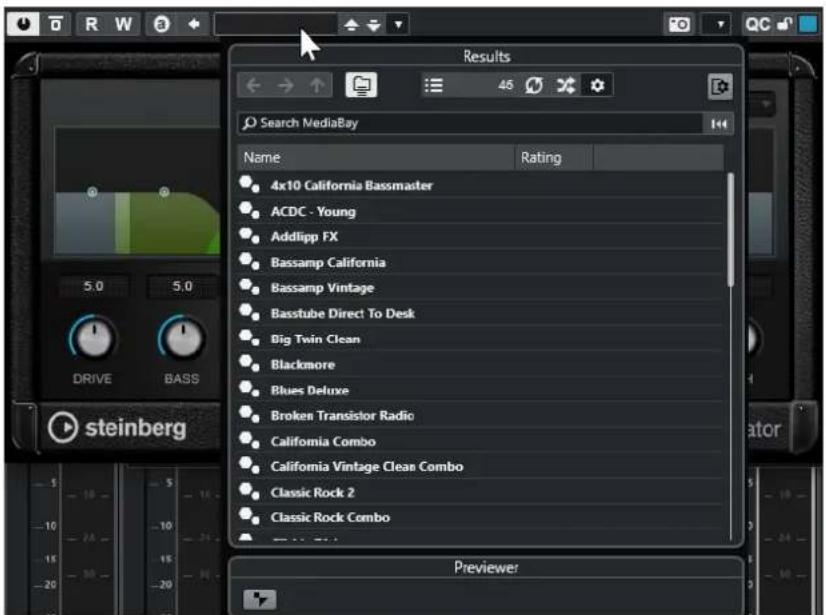
Task: Click the Steinberg logo
Action: [x=117, y=427]
